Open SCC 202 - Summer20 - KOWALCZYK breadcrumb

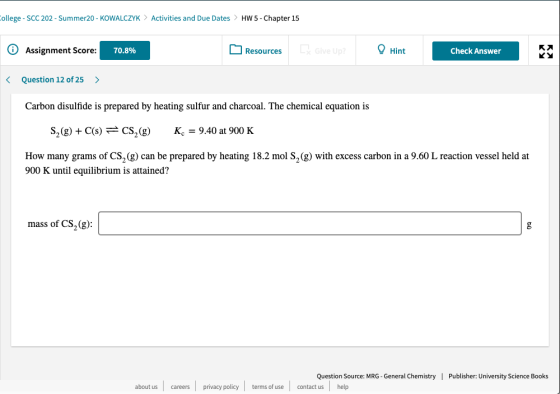pyautogui.click(x=70, y=18)
